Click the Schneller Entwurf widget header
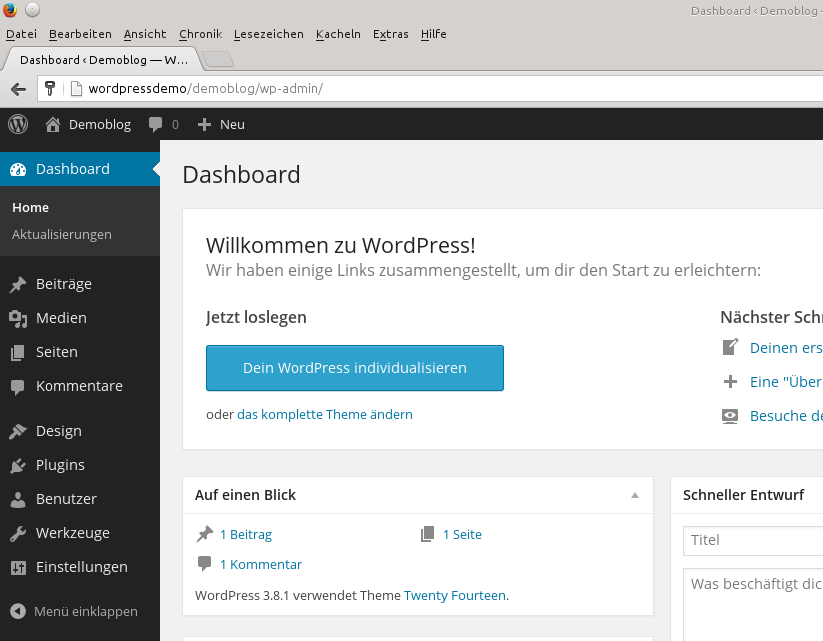Image resolution: width=823 pixels, height=641 pixels. coord(747,495)
